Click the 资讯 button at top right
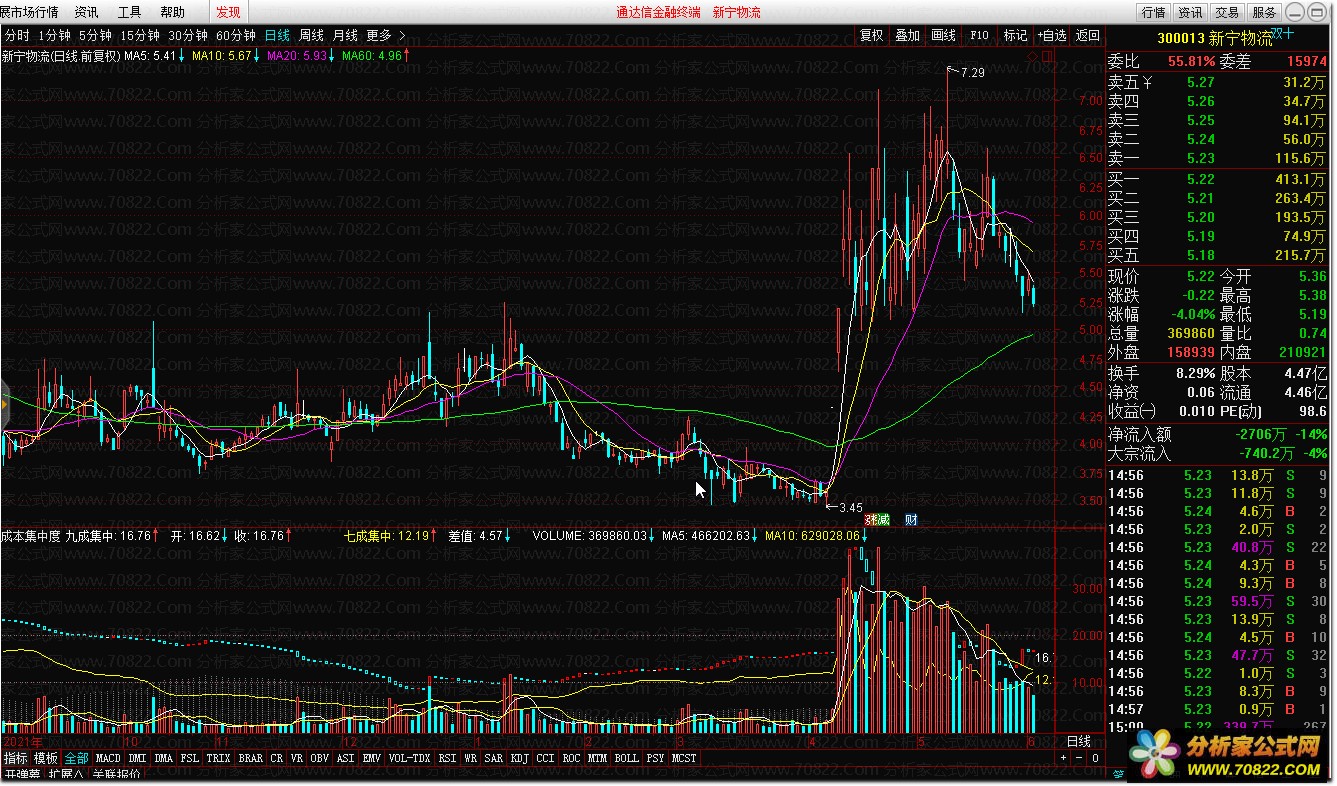The image size is (1337, 786). point(1190,12)
